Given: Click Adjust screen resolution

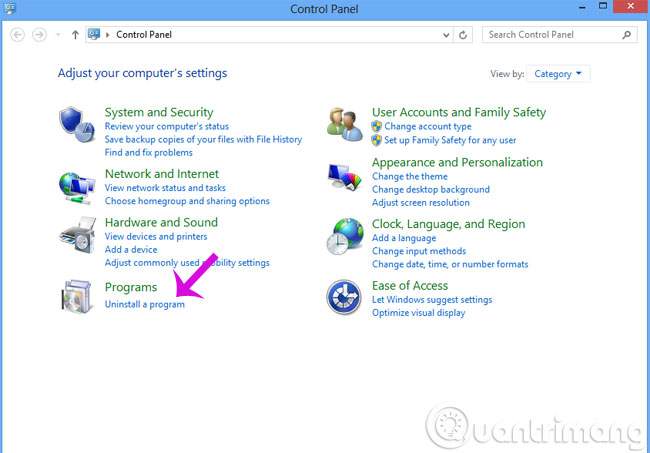Looking at the screenshot, I should click(x=421, y=203).
